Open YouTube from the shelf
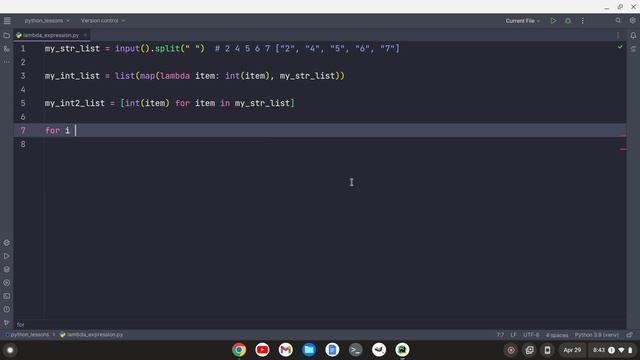 click(x=262, y=350)
